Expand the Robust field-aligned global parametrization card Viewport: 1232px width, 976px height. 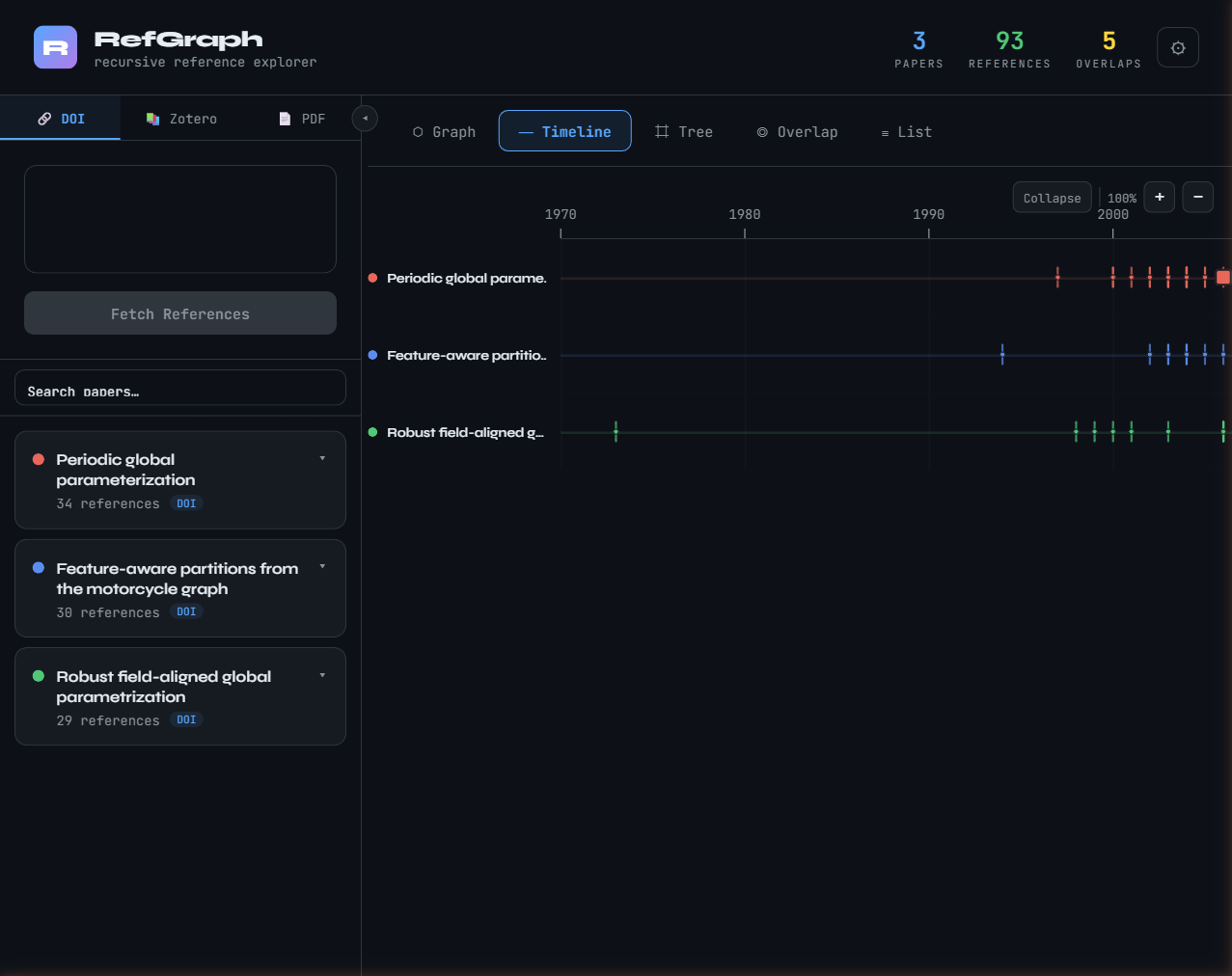click(322, 675)
